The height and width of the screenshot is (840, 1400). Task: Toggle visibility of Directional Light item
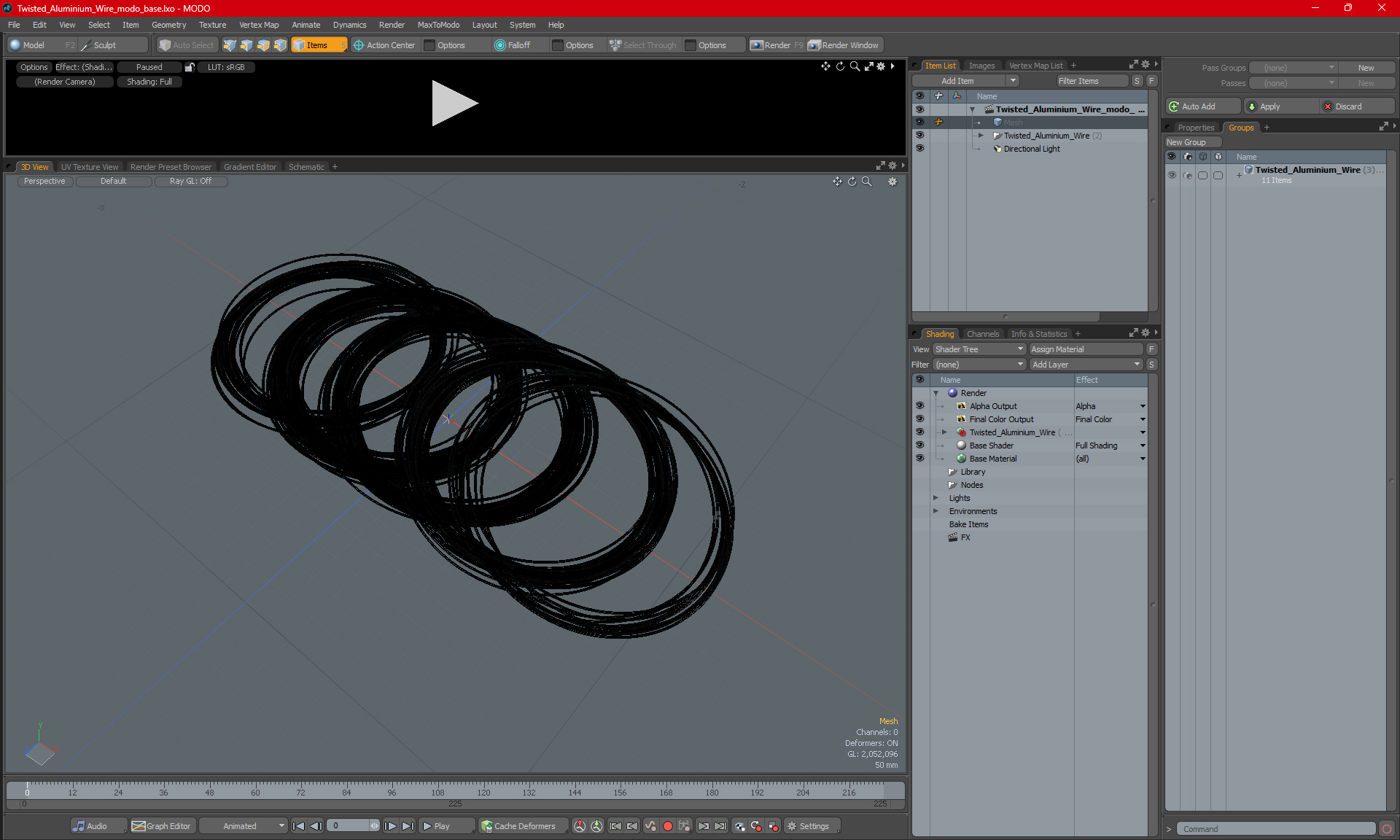pos(919,149)
